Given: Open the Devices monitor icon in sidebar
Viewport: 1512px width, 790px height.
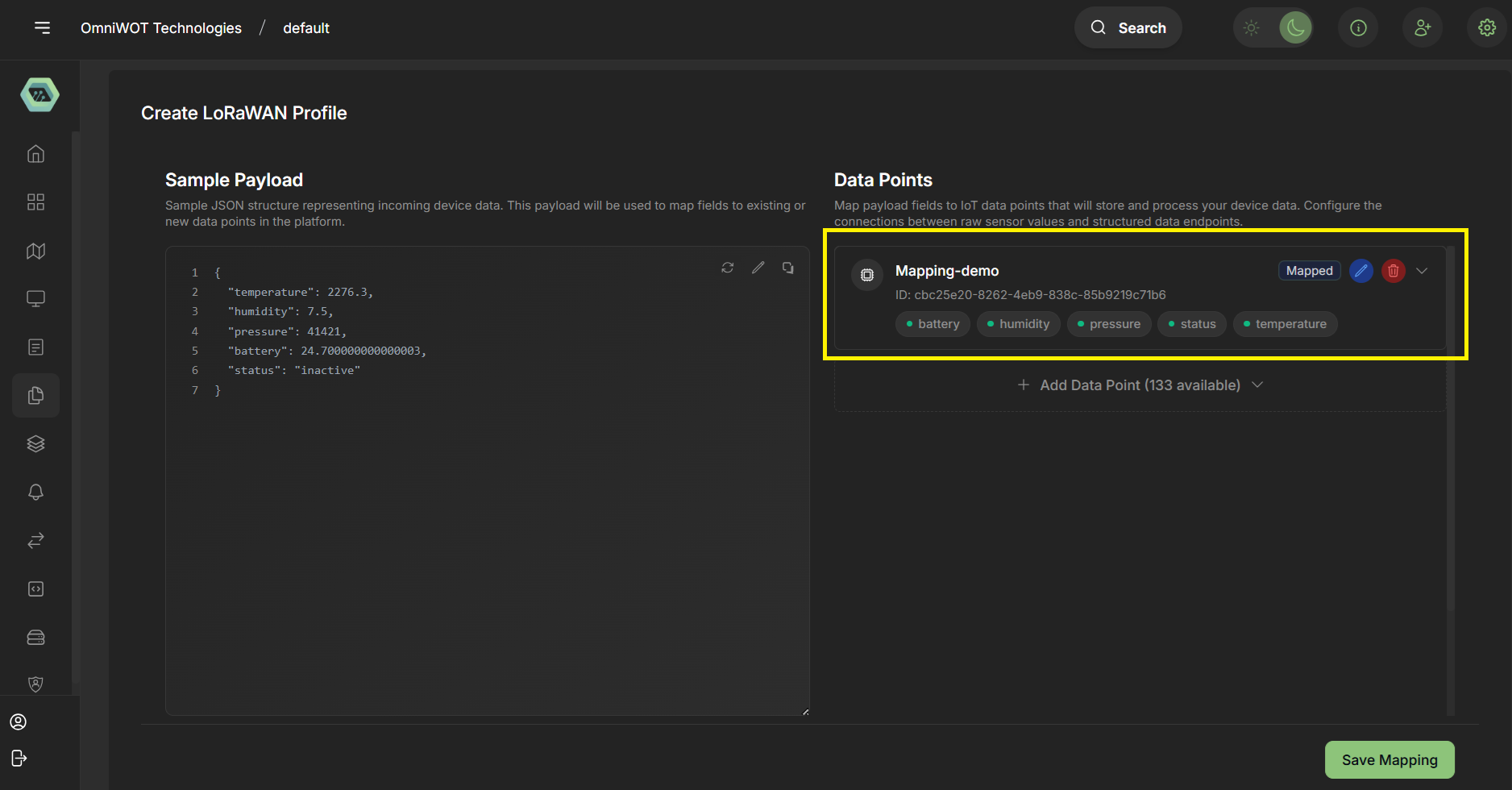Looking at the screenshot, I should point(35,298).
